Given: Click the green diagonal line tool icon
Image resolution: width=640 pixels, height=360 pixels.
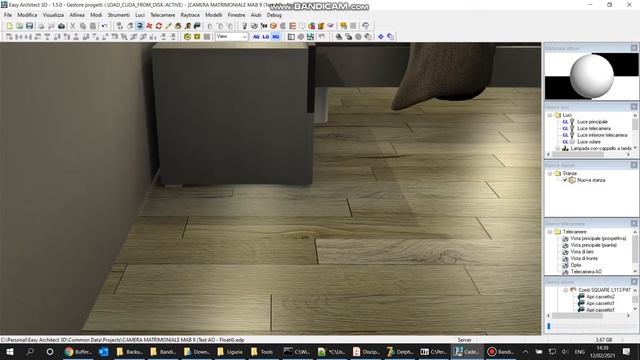Looking at the screenshot, I should point(168,26).
